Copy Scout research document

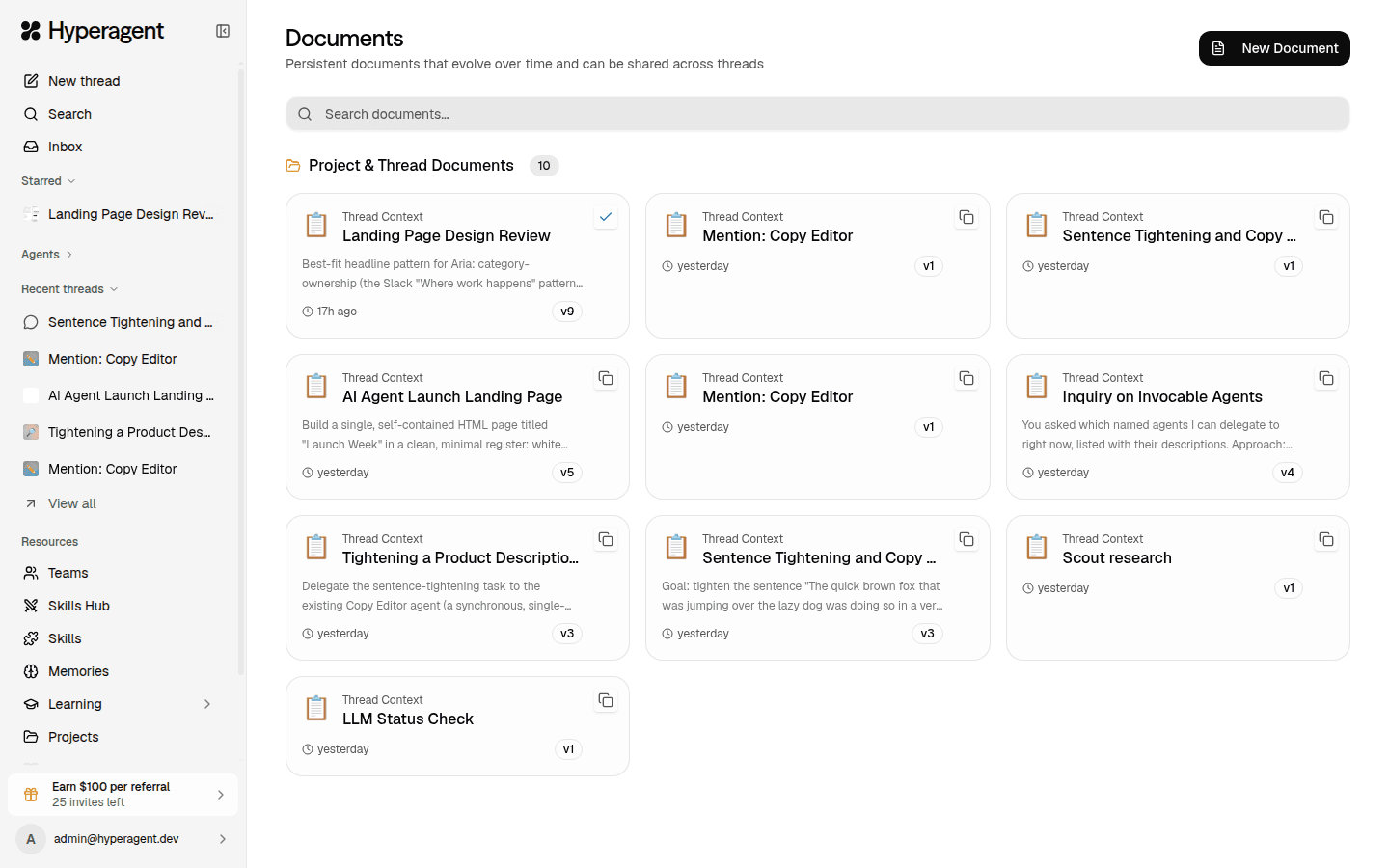(x=1326, y=539)
